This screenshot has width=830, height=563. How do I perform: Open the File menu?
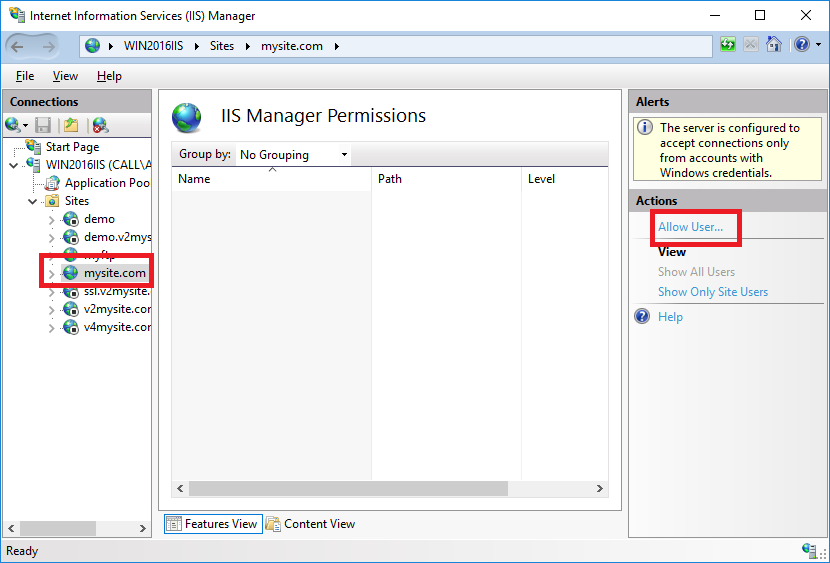coord(25,76)
